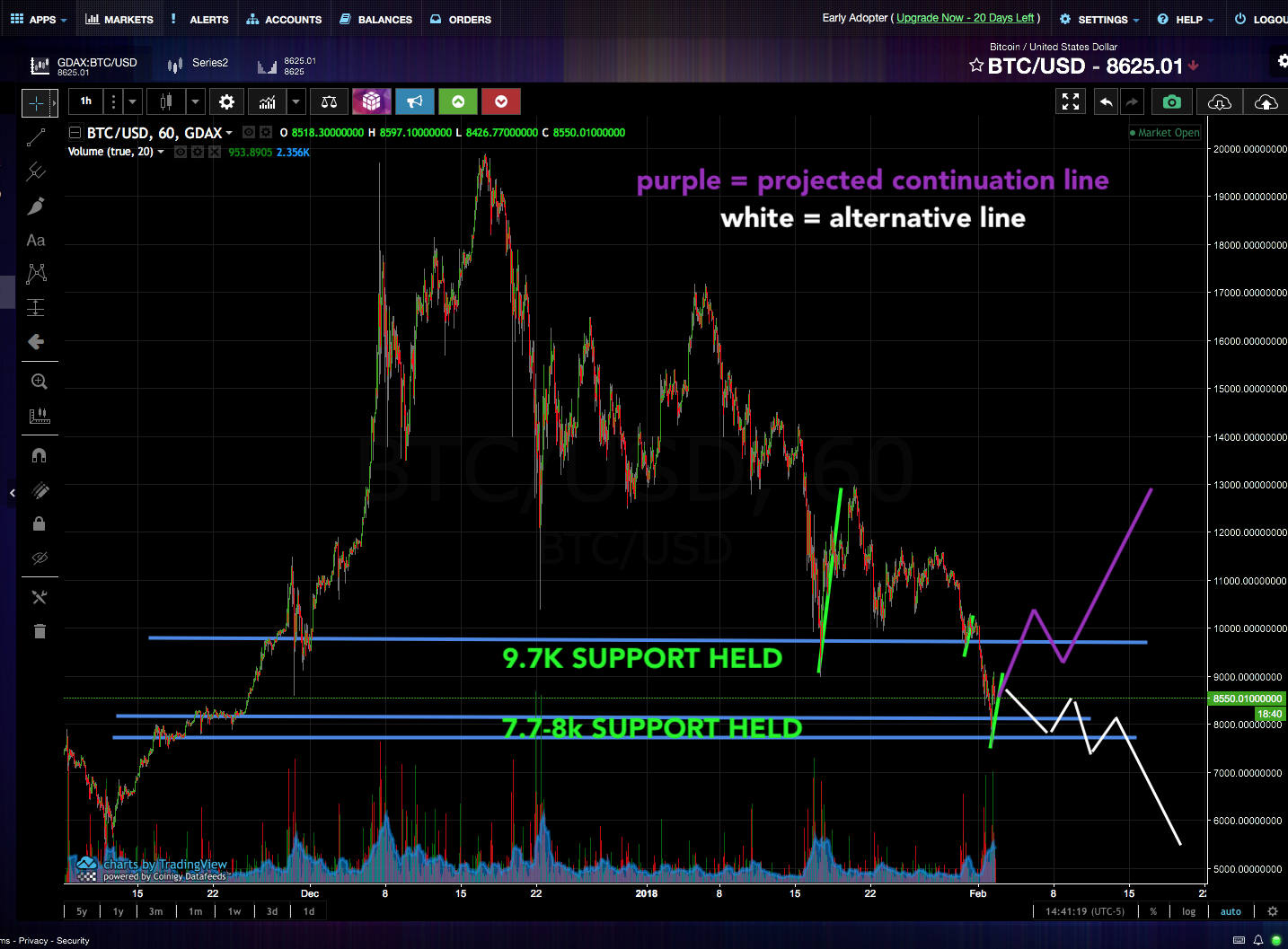Screen dimensions: 1288x949
Task: Click the green up-arrow buy button
Action: (x=458, y=102)
